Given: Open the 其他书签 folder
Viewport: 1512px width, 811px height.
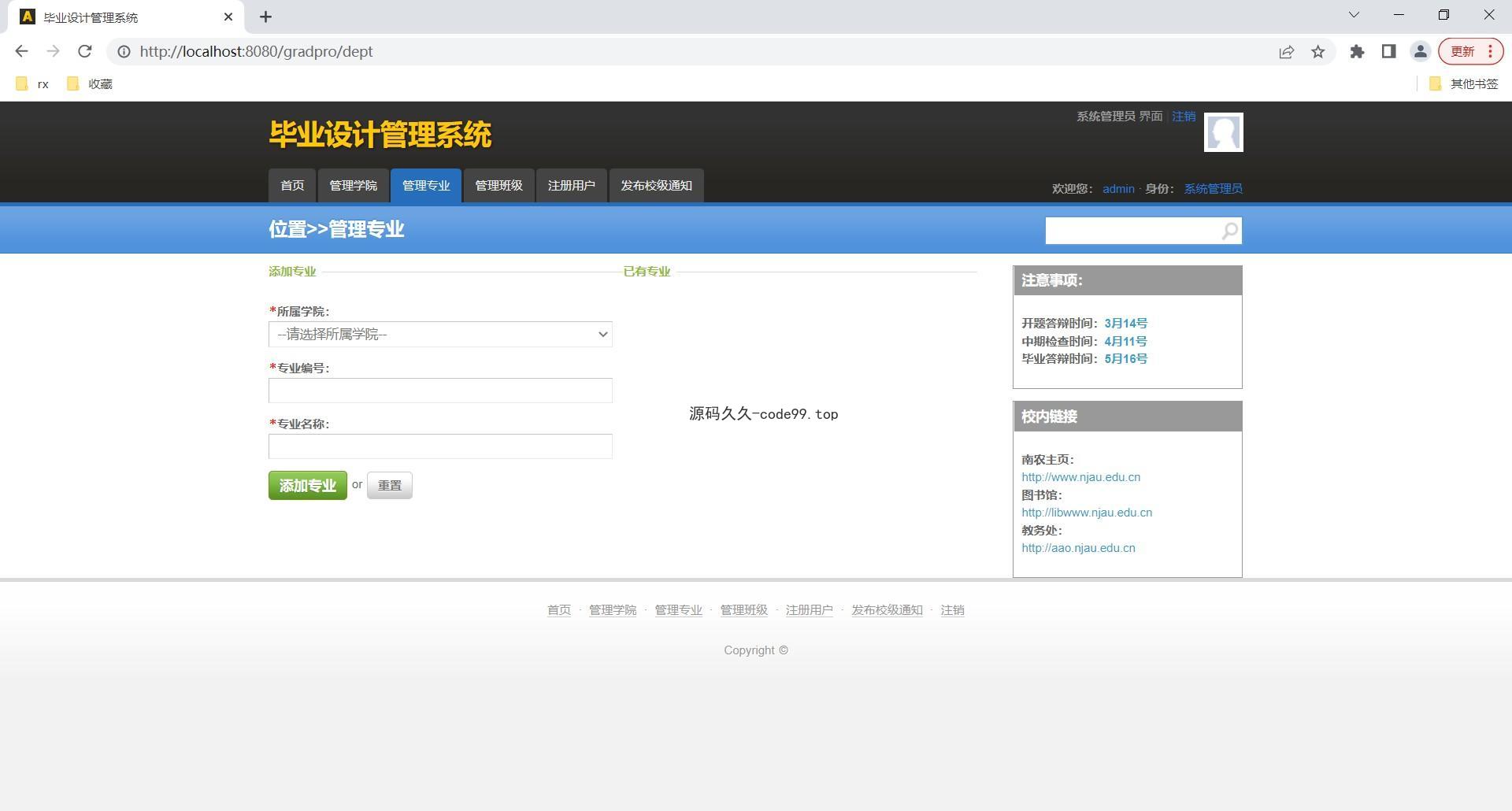Looking at the screenshot, I should (1464, 83).
